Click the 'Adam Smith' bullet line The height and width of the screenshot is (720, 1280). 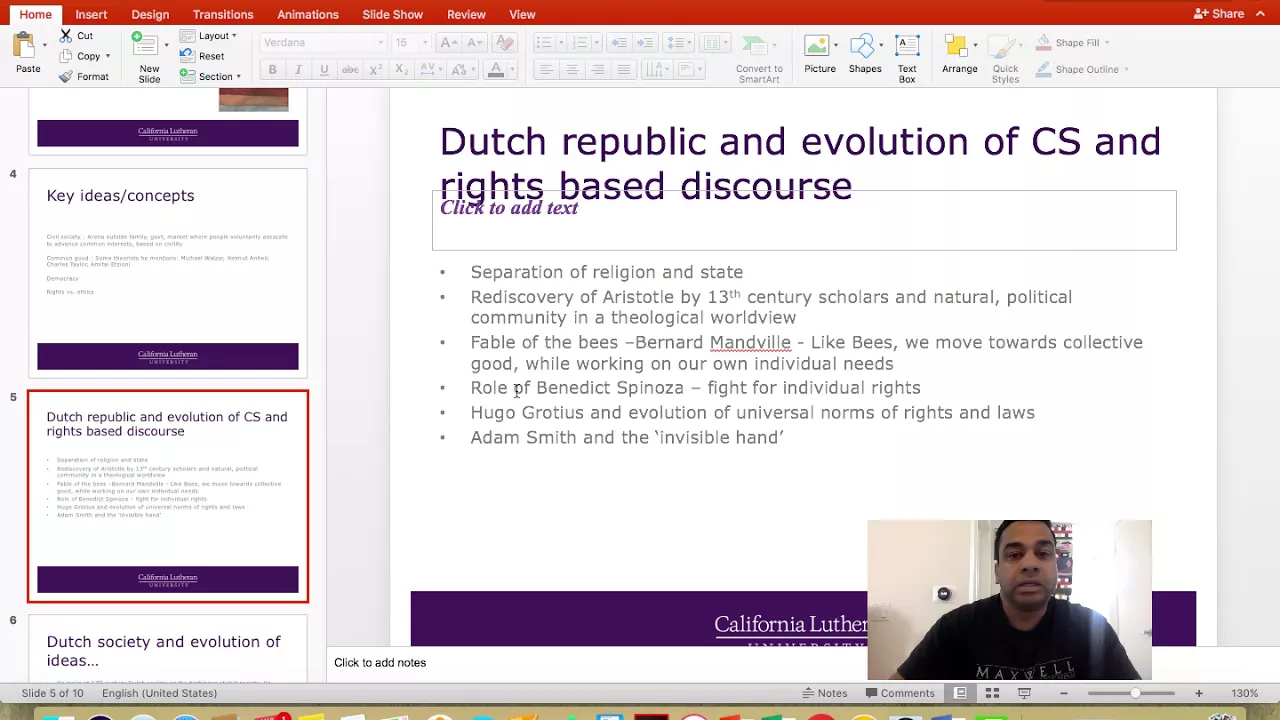(x=627, y=437)
